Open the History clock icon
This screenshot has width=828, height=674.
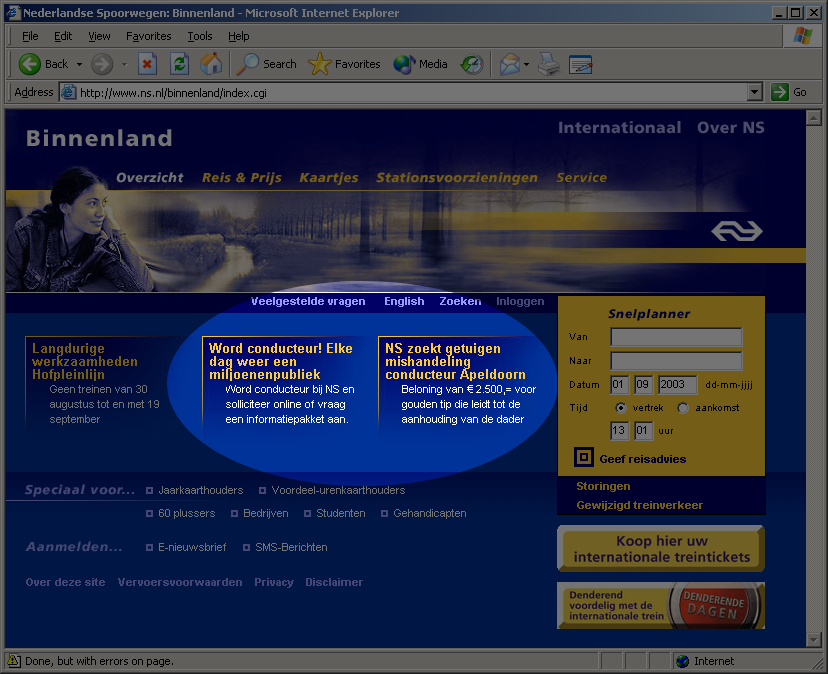coord(472,64)
